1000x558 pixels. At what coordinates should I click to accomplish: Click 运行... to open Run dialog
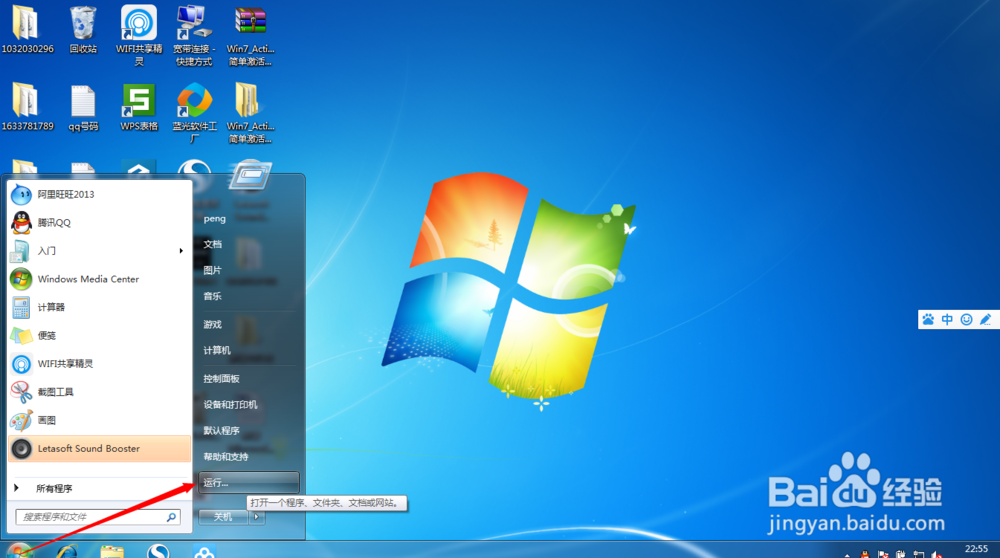pyautogui.click(x=249, y=482)
